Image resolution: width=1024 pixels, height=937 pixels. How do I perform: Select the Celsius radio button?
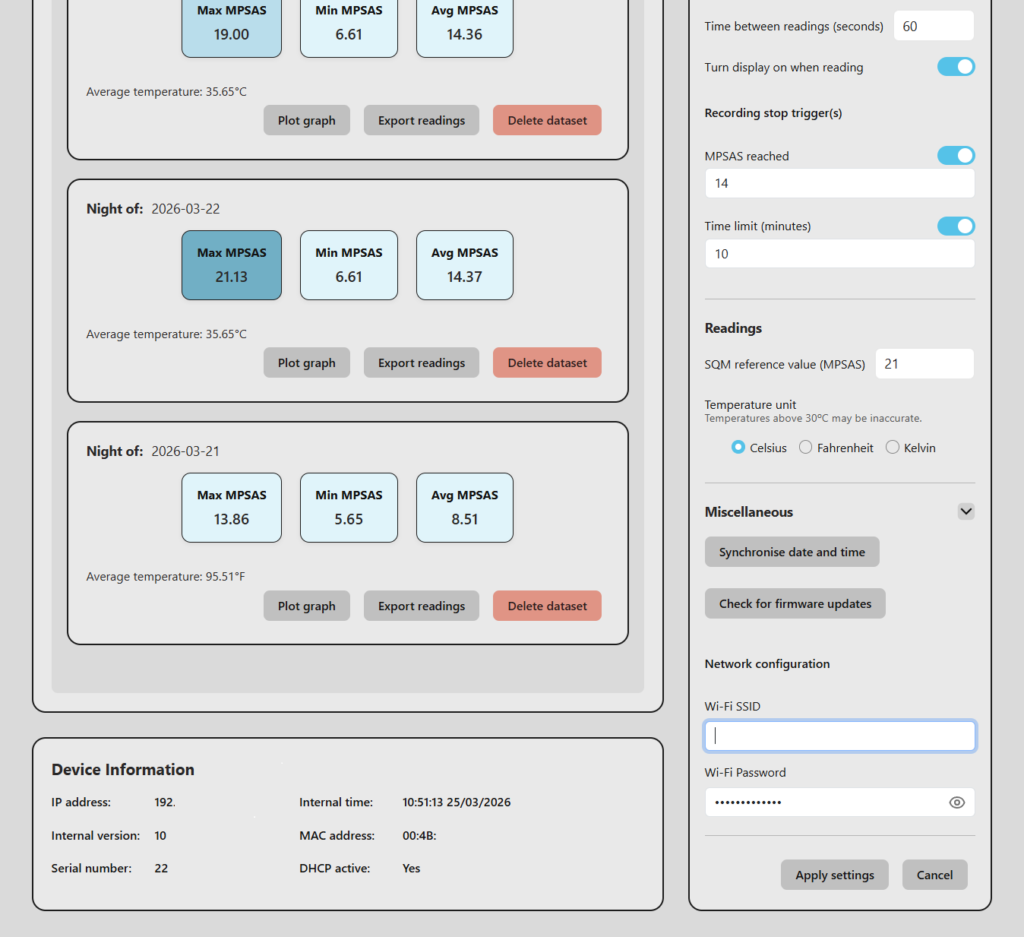click(x=739, y=448)
